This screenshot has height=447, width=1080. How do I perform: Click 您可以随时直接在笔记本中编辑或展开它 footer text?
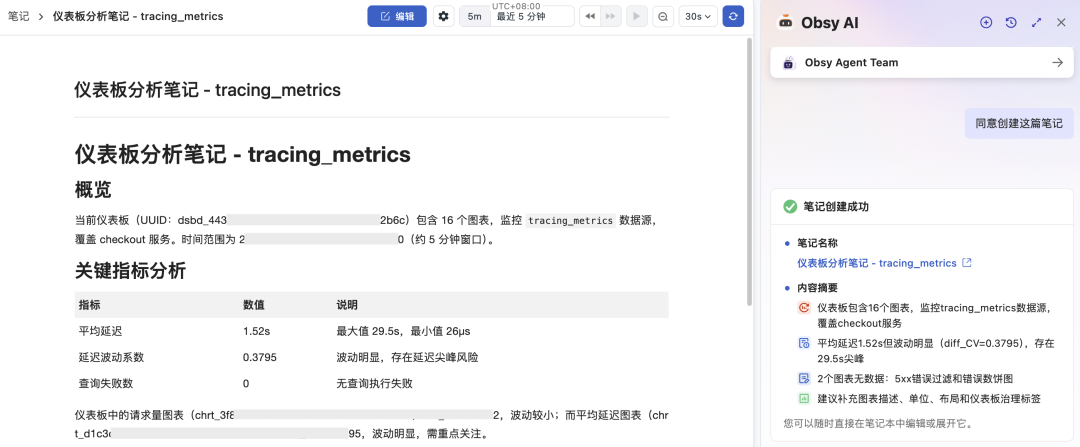[x=880, y=424]
